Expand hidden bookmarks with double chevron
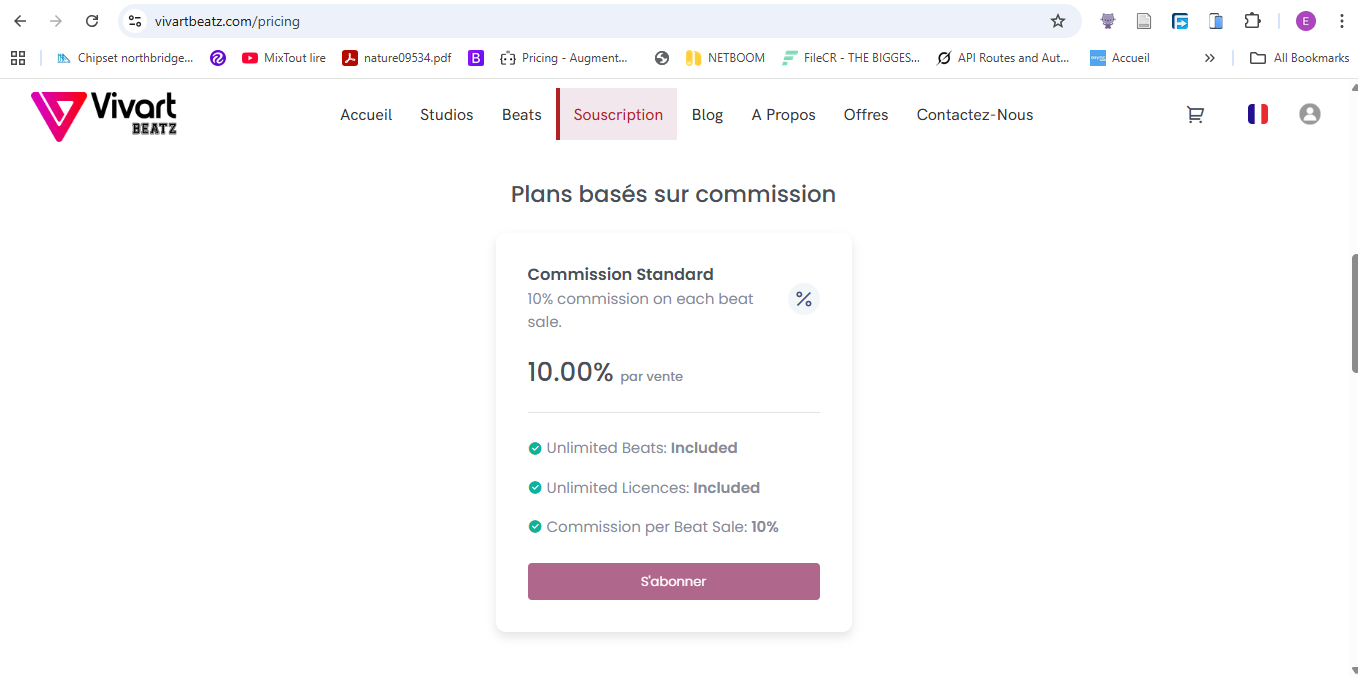The width and height of the screenshot is (1358, 678). tap(1209, 58)
